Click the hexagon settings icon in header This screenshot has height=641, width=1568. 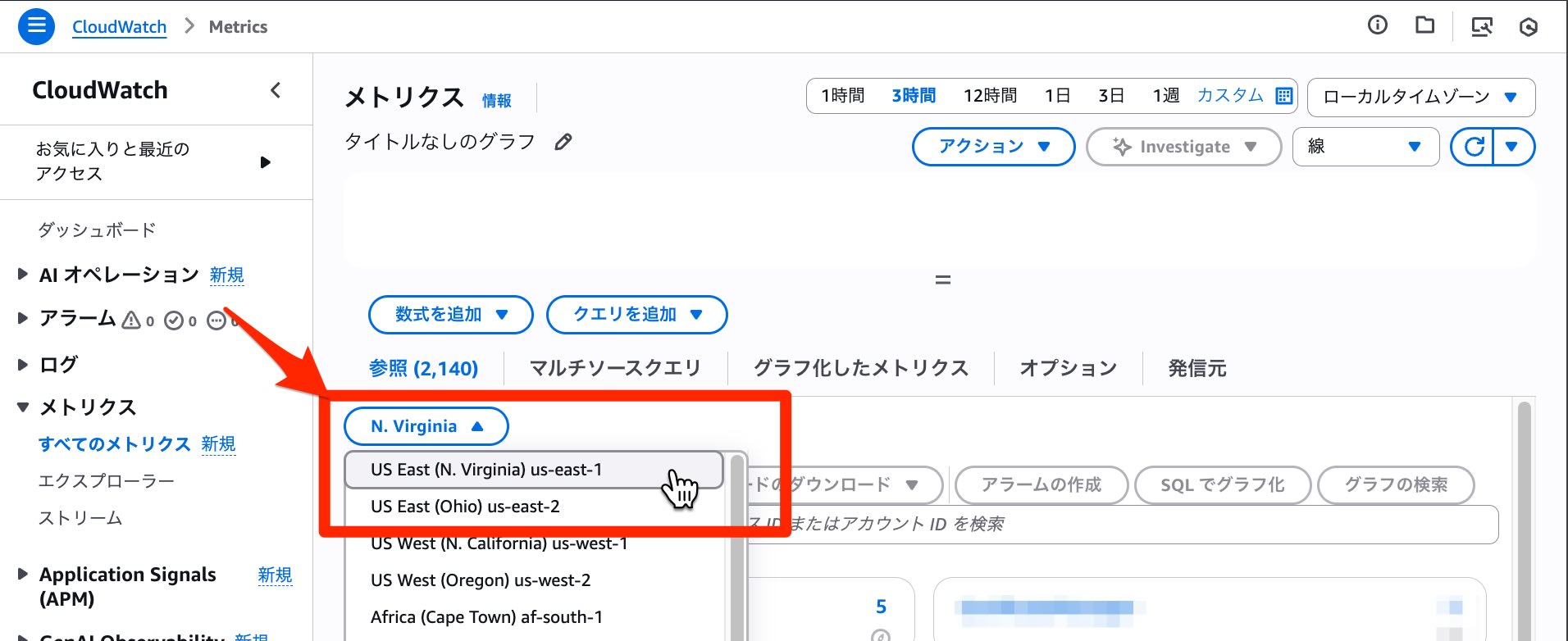pyautogui.click(x=1529, y=26)
